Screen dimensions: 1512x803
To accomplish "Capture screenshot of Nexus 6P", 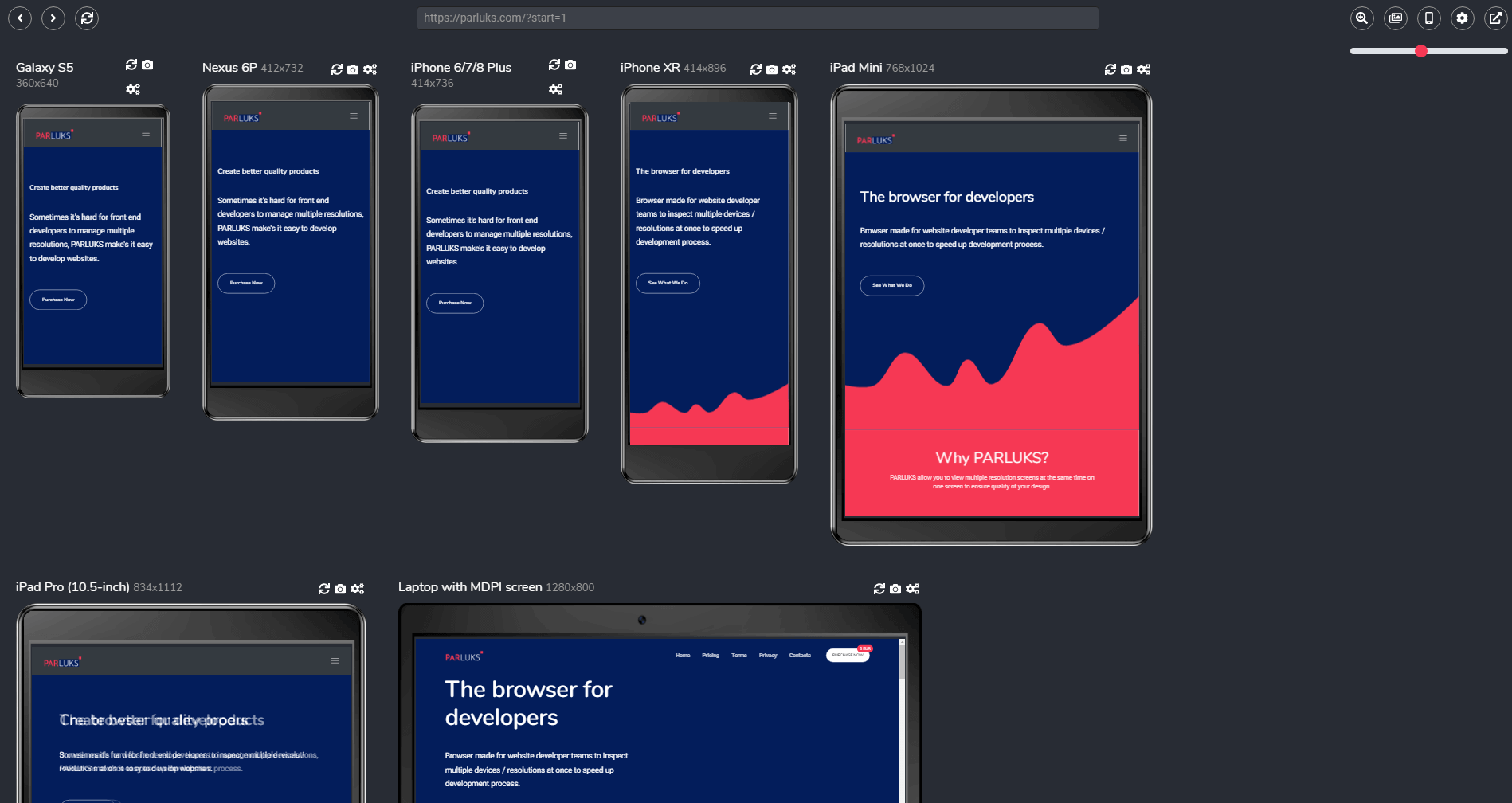I will (353, 69).
